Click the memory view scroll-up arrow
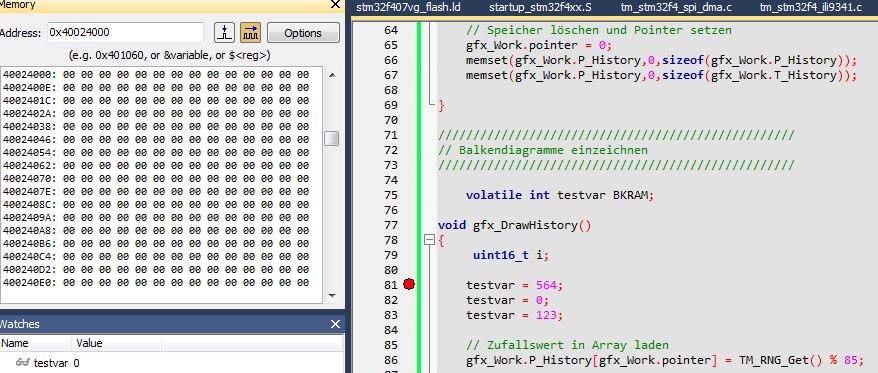The width and height of the screenshot is (878, 373). point(331,75)
